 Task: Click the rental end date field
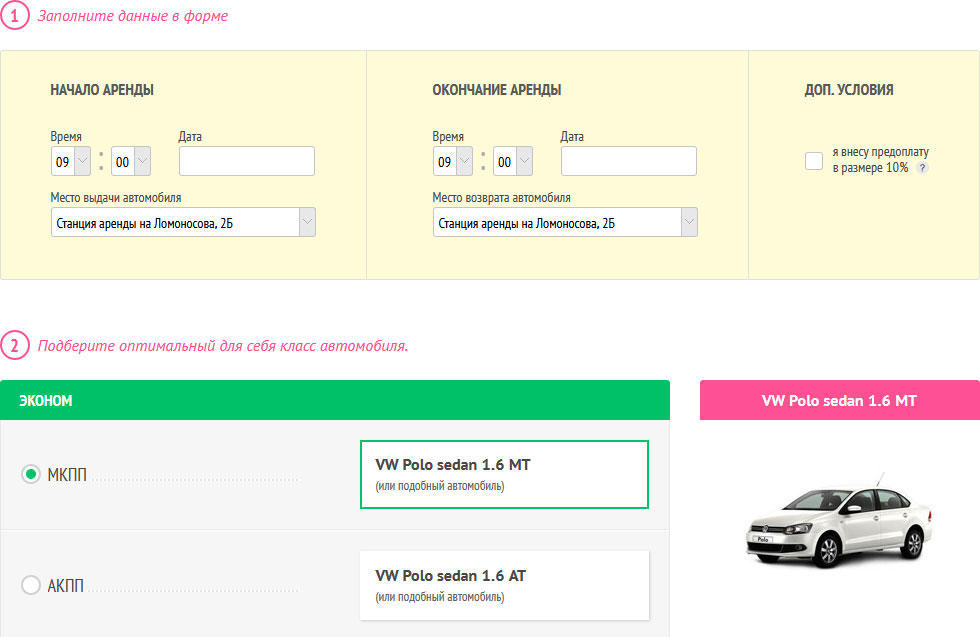(x=629, y=161)
